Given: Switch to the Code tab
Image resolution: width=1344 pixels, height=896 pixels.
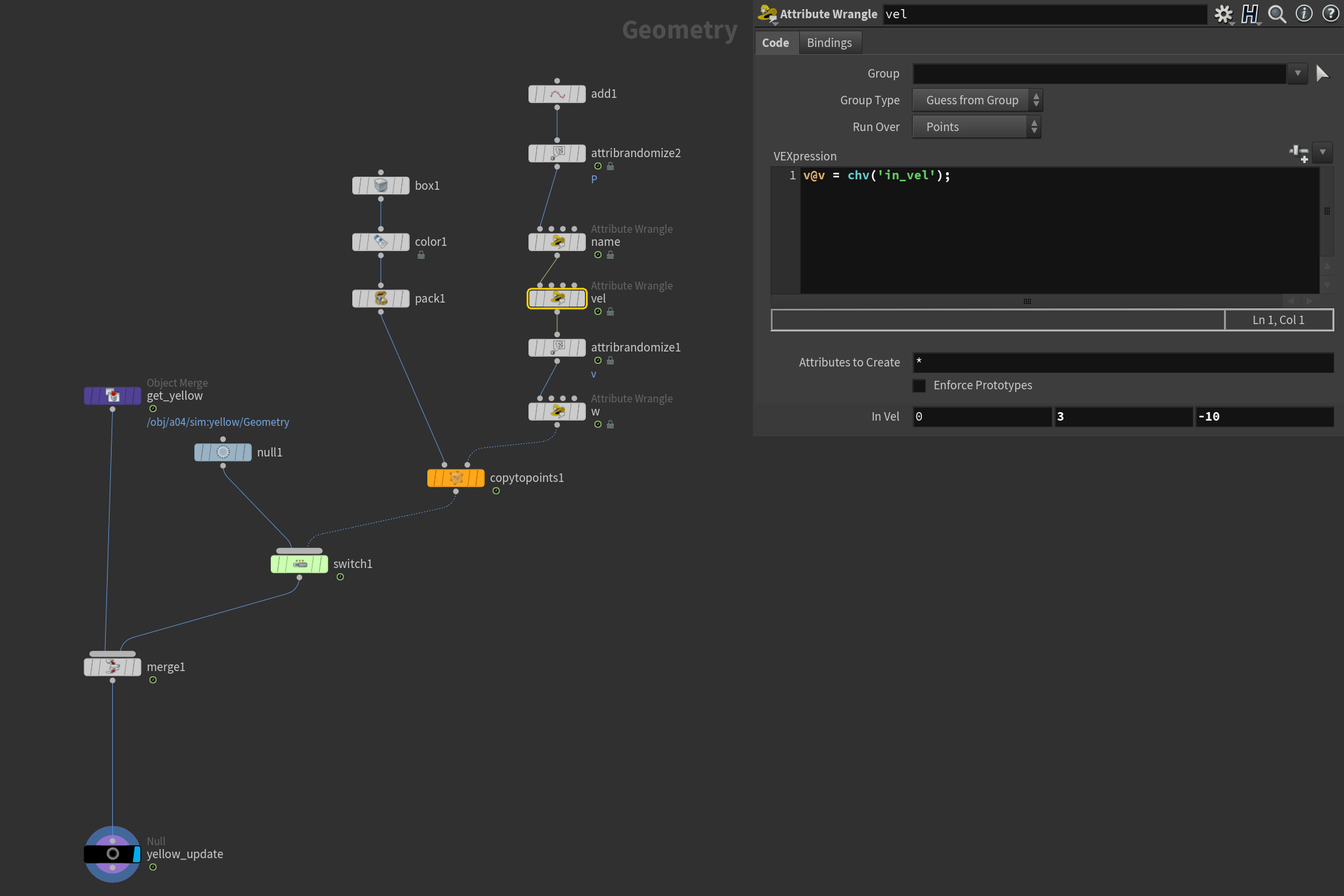Looking at the screenshot, I should point(776,43).
